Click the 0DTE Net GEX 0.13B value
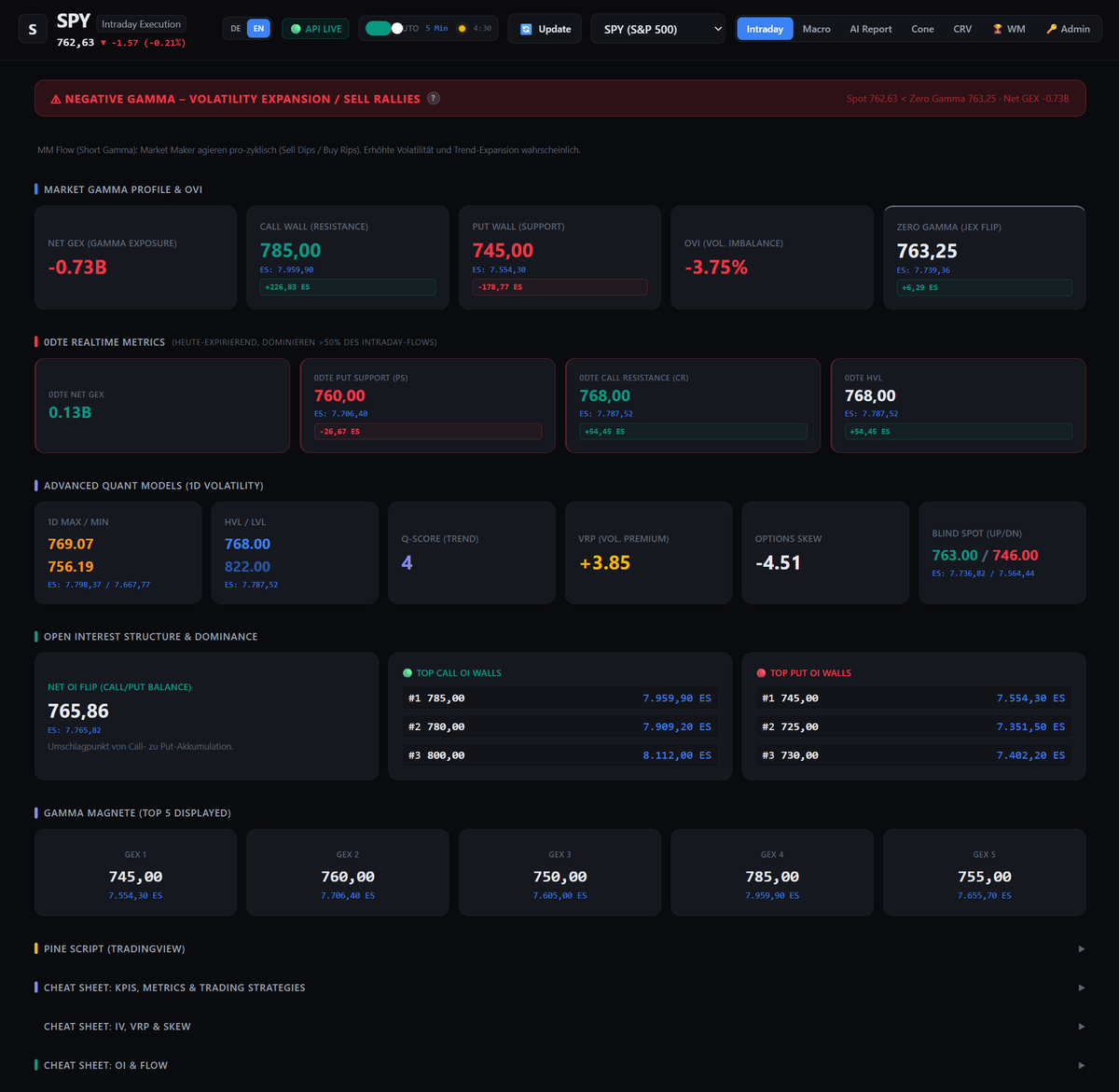This screenshot has width=1119, height=1092. pos(70,412)
